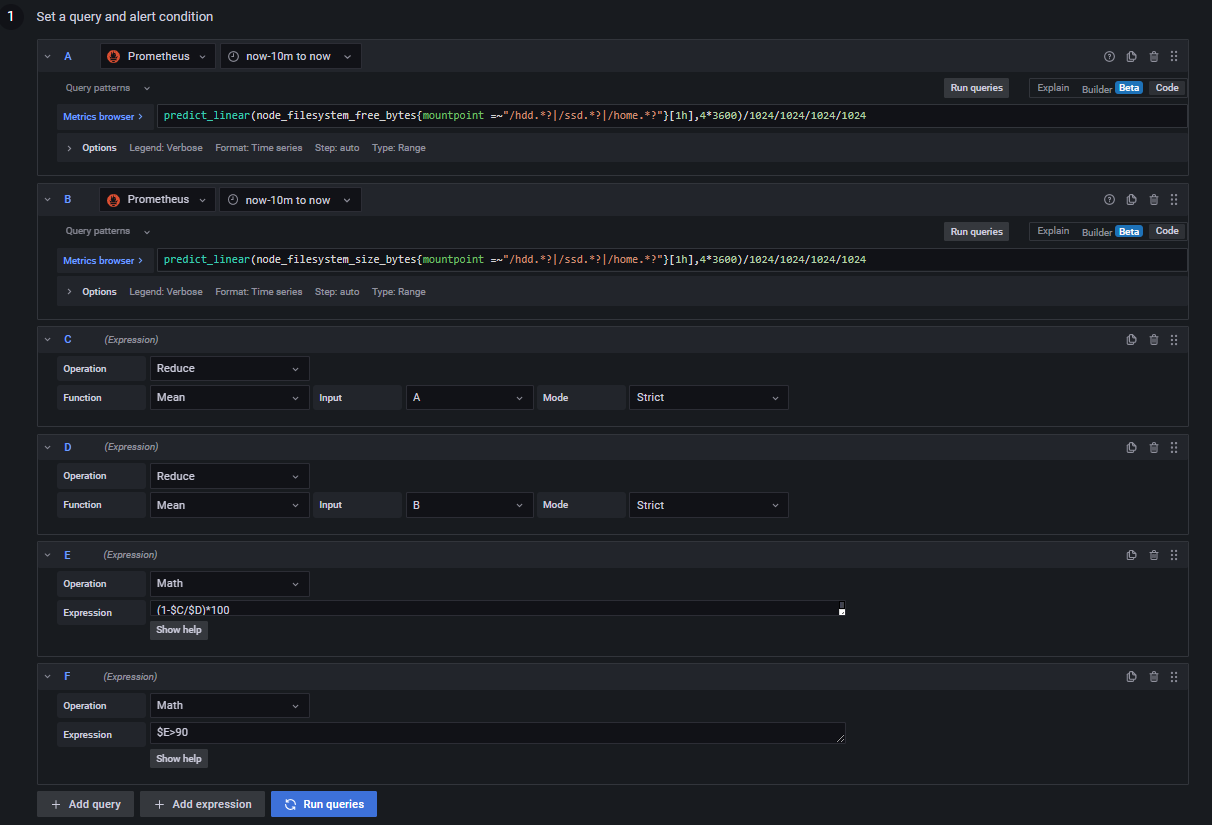The image size is (1212, 825).
Task: Add a new expression
Action: click(x=202, y=803)
